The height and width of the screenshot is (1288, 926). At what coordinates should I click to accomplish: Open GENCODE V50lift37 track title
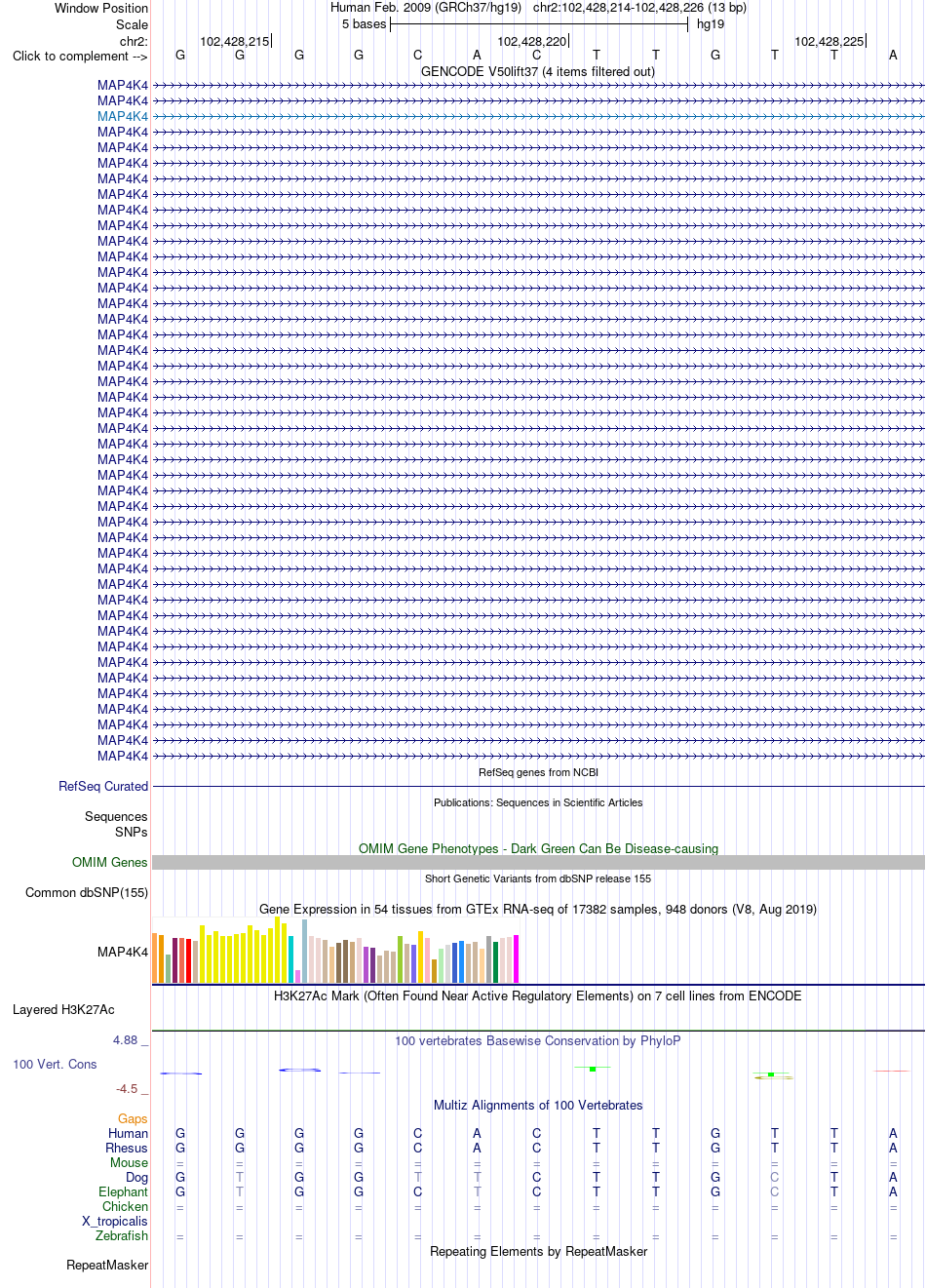(x=538, y=71)
